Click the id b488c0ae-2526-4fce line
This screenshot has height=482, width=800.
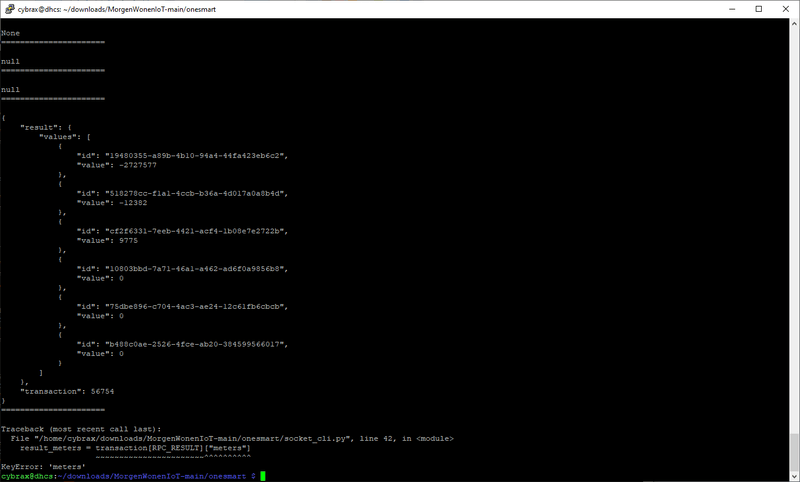tap(182, 344)
